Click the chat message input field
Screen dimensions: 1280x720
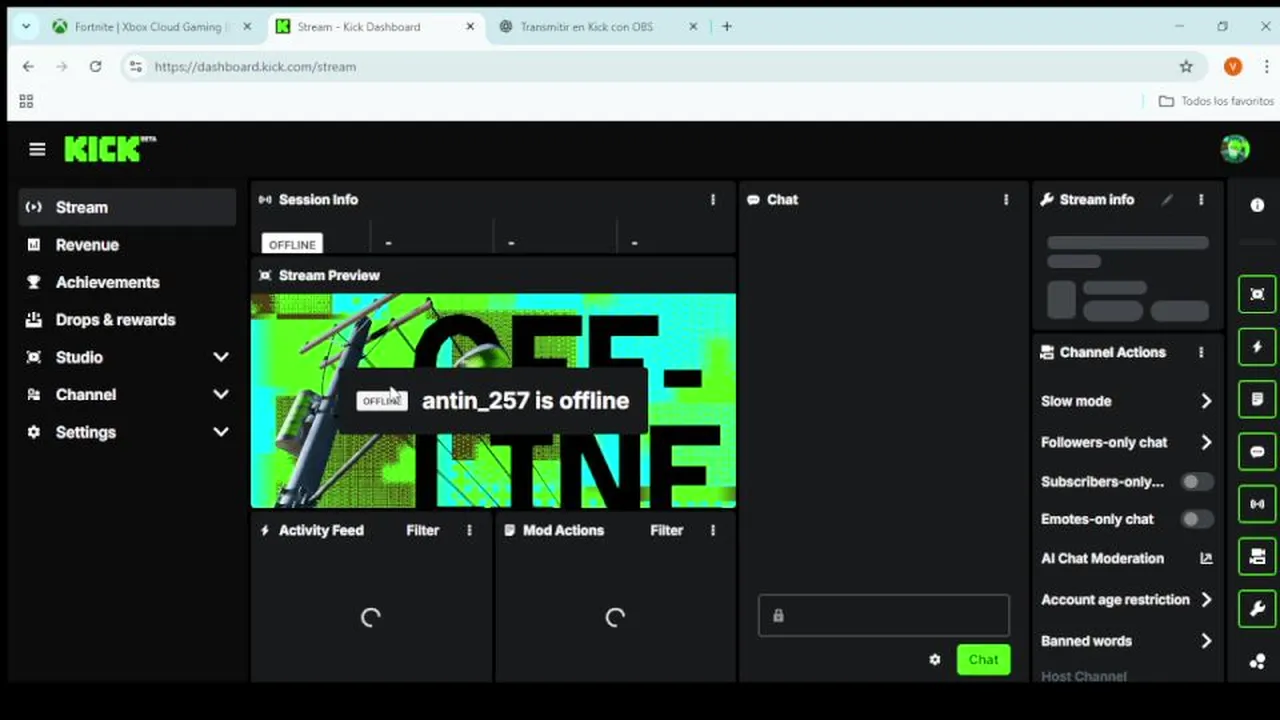pos(884,616)
